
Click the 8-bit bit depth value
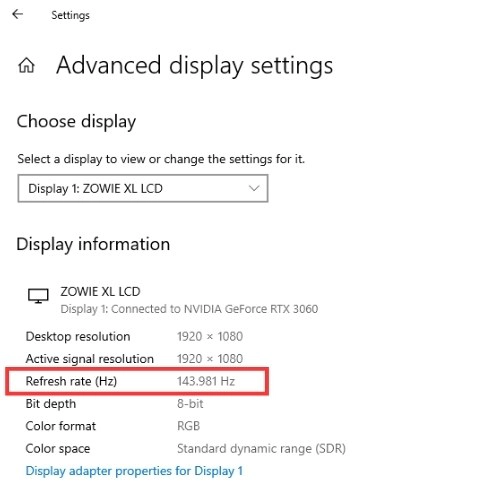(190, 404)
